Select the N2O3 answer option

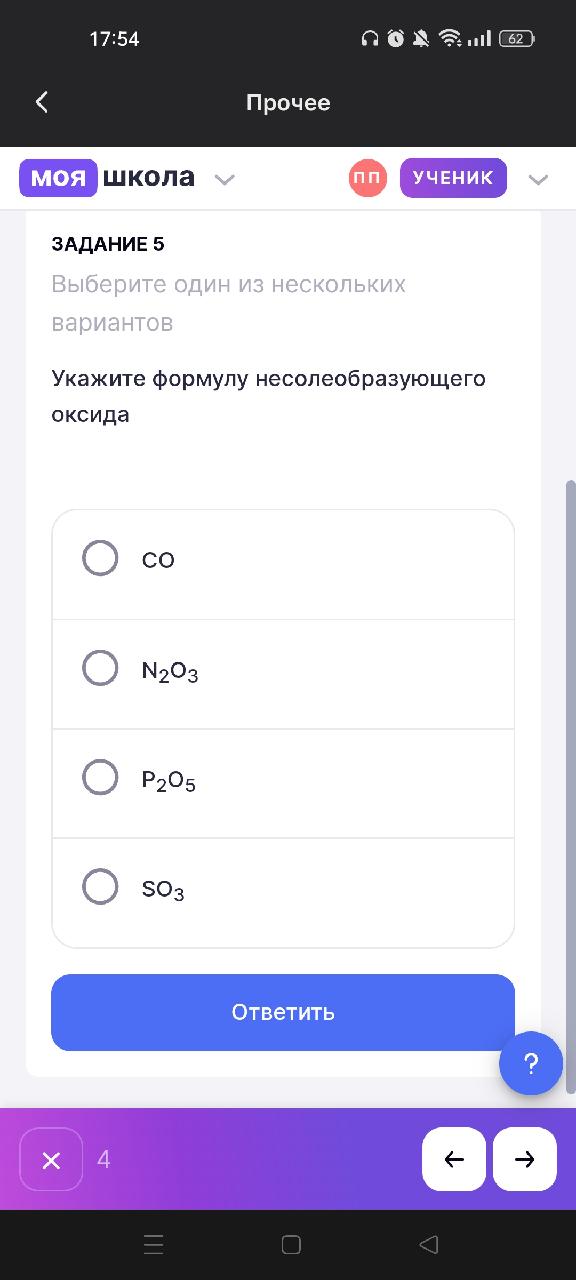(283, 674)
